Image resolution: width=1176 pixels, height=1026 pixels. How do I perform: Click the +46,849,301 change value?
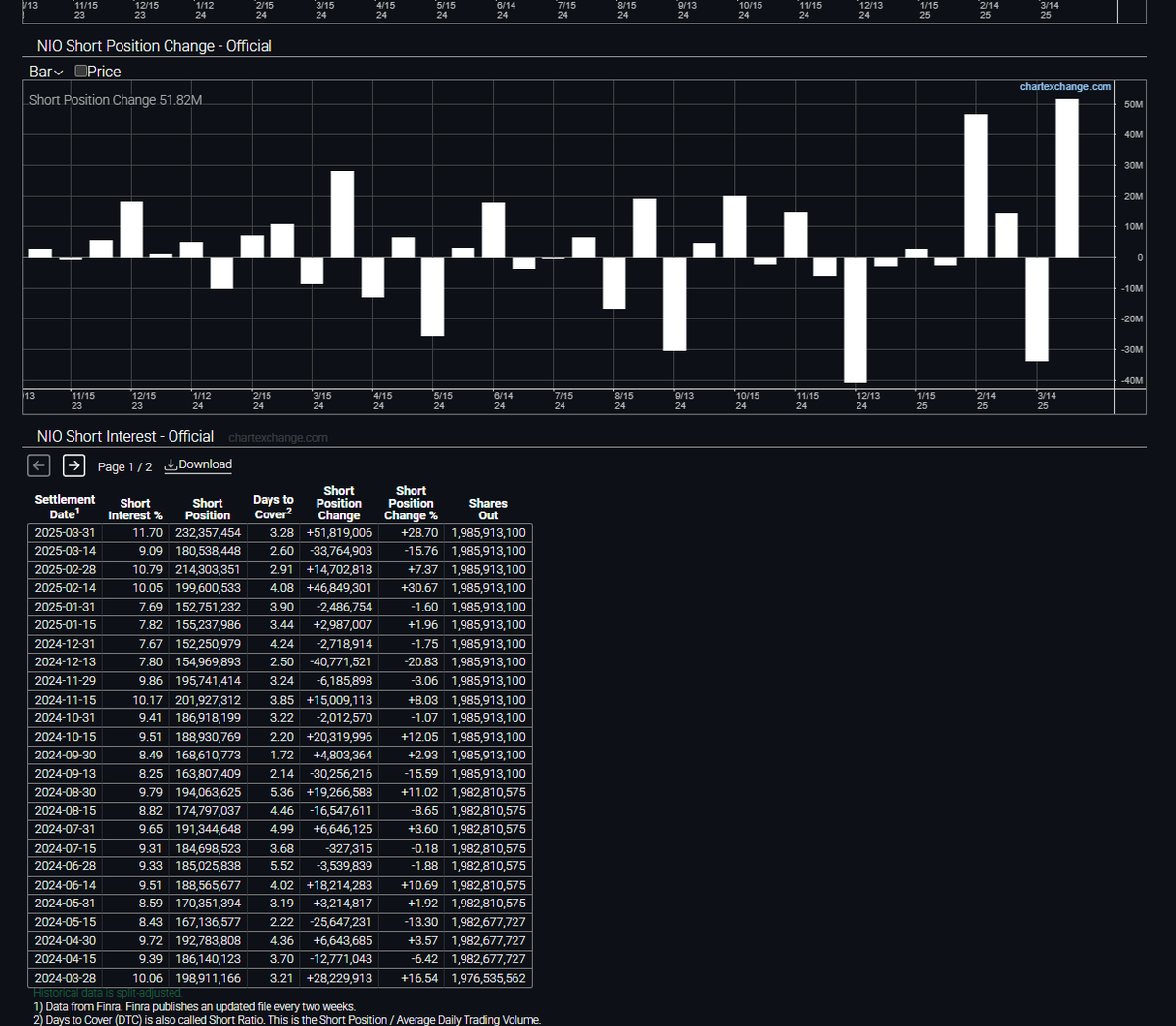pos(339,588)
